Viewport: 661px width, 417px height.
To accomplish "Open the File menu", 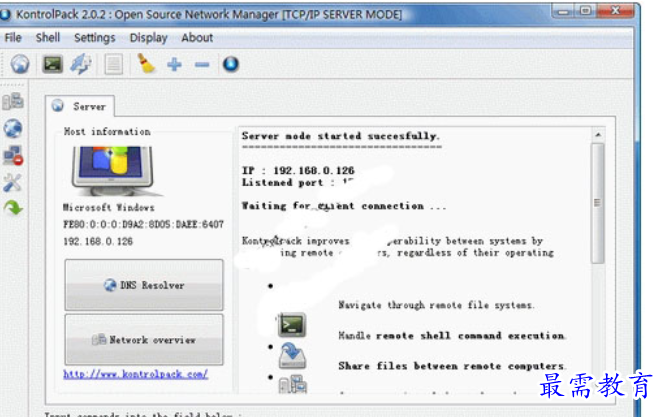I will 13,38.
